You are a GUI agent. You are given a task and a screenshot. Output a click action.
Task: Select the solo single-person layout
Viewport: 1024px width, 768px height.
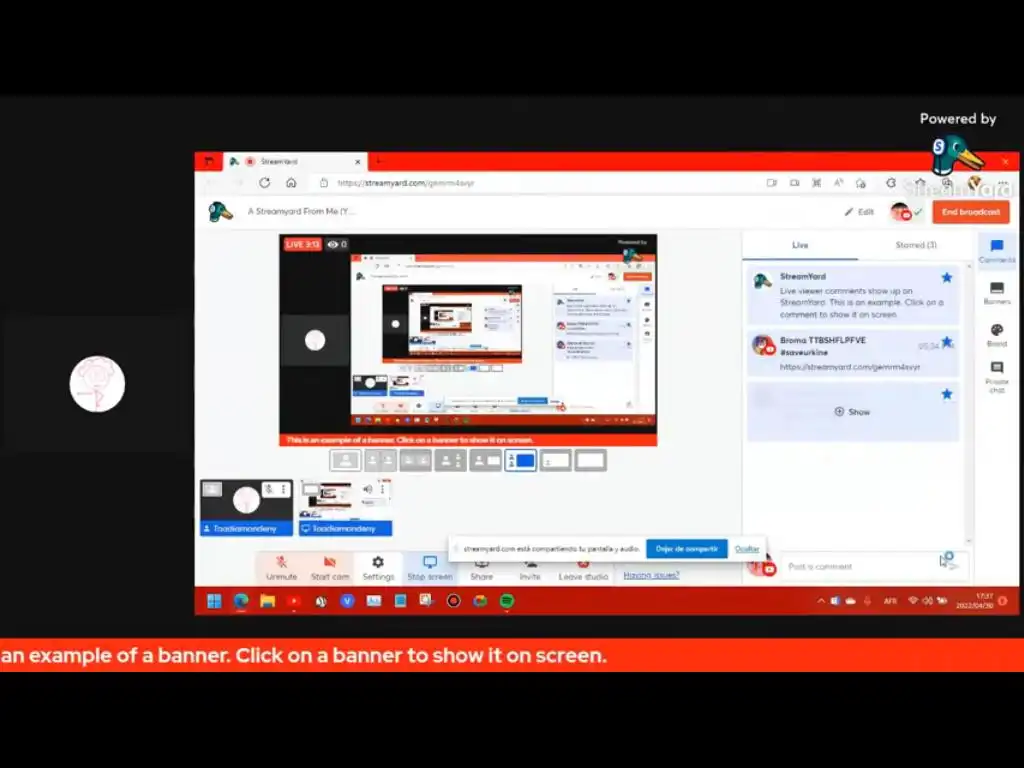[x=345, y=460]
